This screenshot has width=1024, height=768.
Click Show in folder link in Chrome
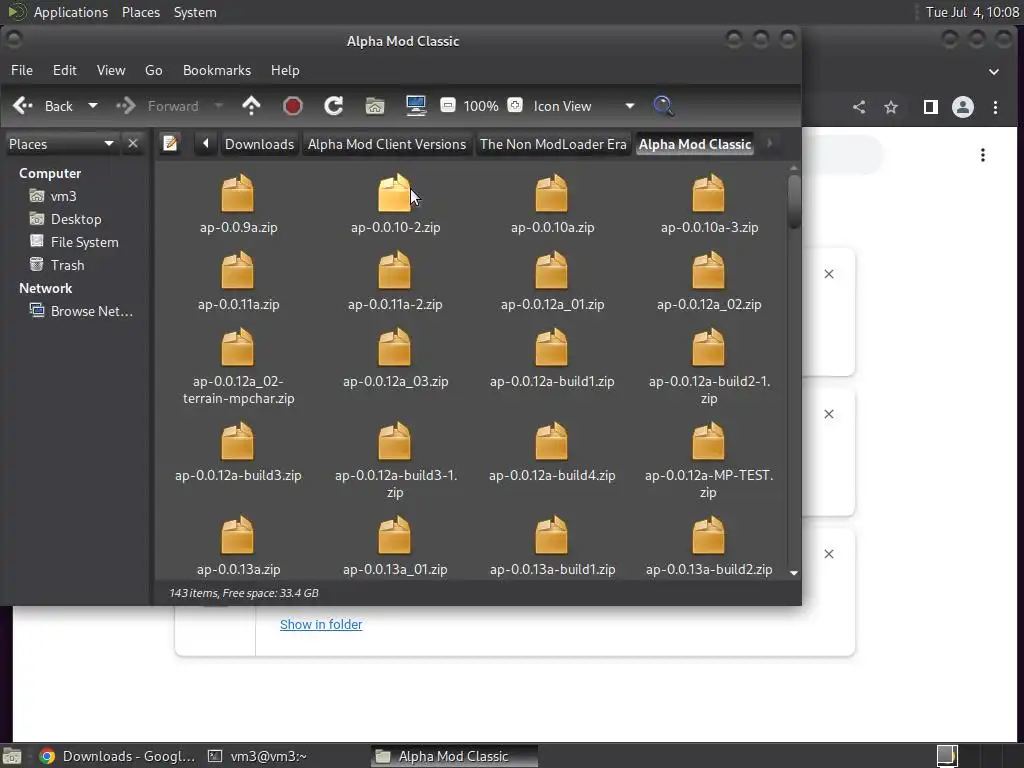321,624
